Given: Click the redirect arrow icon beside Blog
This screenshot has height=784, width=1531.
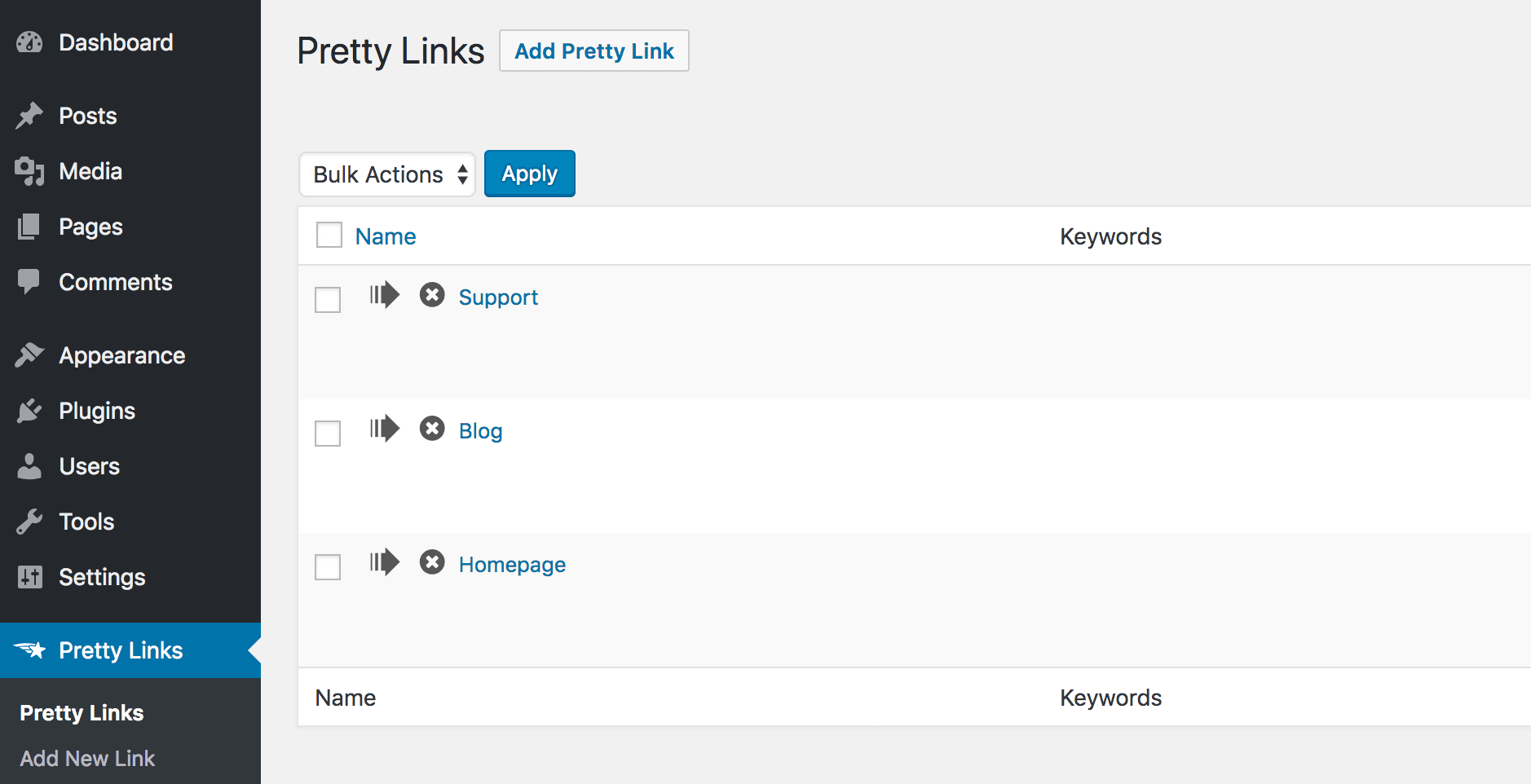Looking at the screenshot, I should 384,429.
